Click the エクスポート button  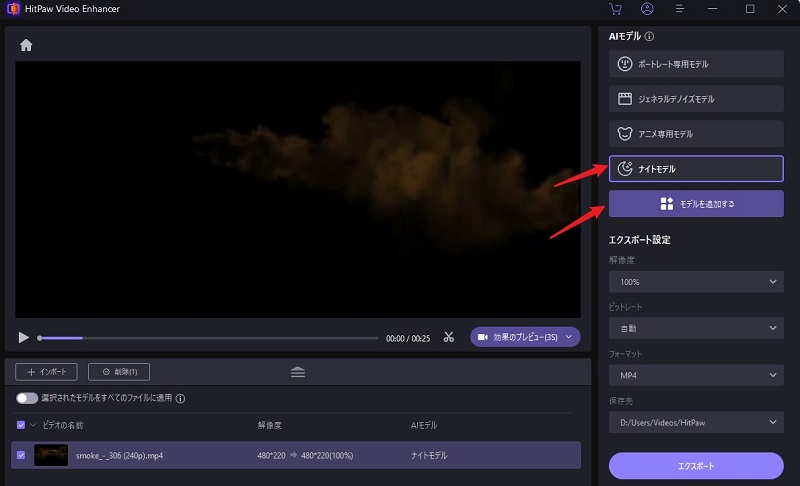(696, 466)
